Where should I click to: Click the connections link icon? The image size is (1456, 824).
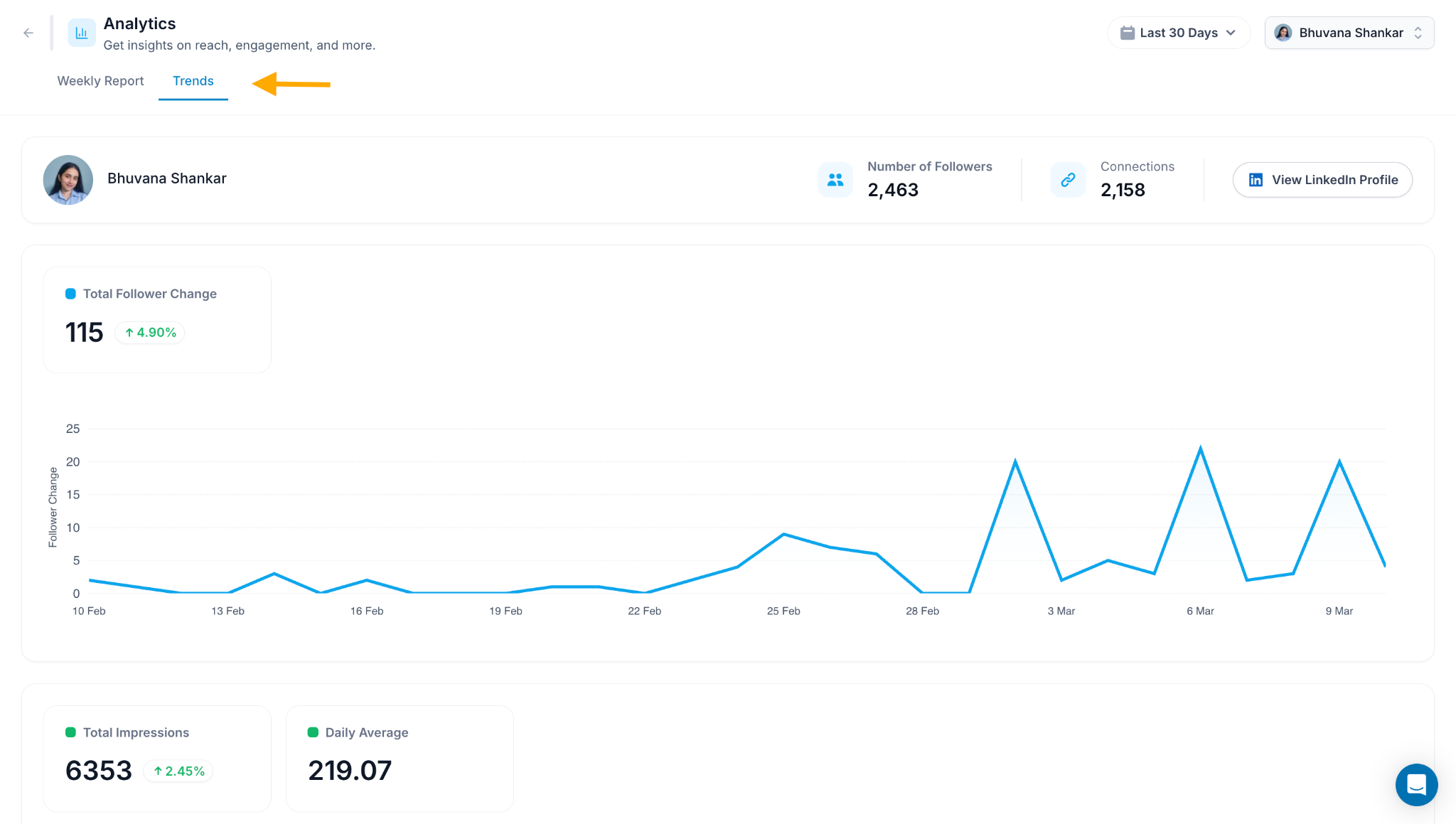[x=1068, y=180]
